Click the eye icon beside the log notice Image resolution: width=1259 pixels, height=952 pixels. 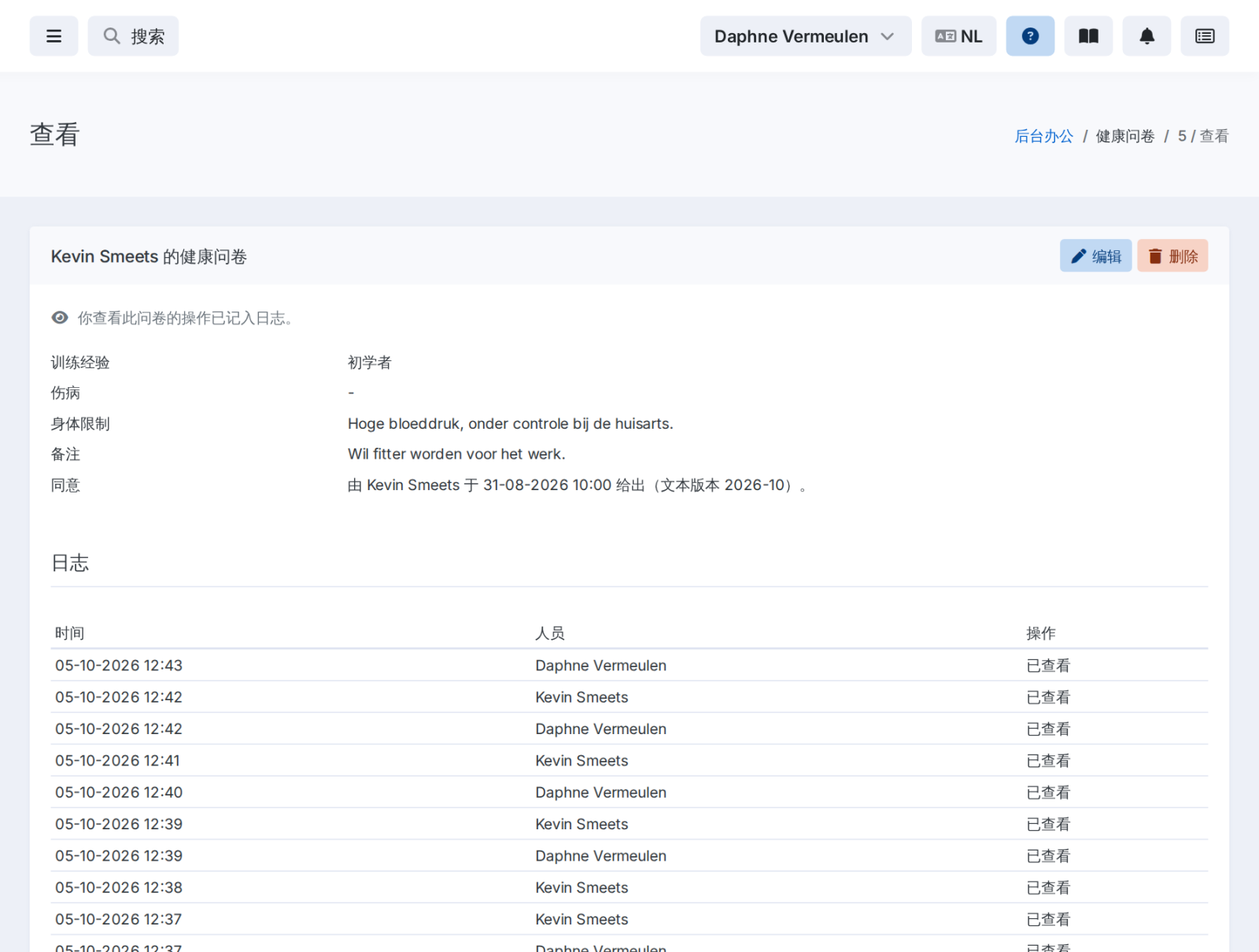pos(60,318)
